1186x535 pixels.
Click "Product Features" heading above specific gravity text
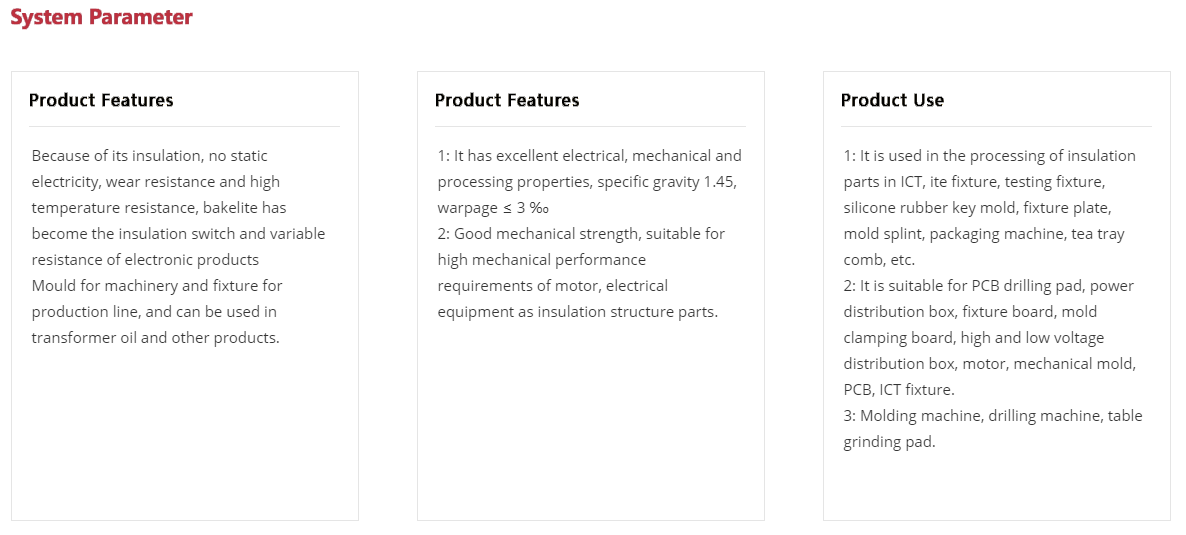[507, 100]
